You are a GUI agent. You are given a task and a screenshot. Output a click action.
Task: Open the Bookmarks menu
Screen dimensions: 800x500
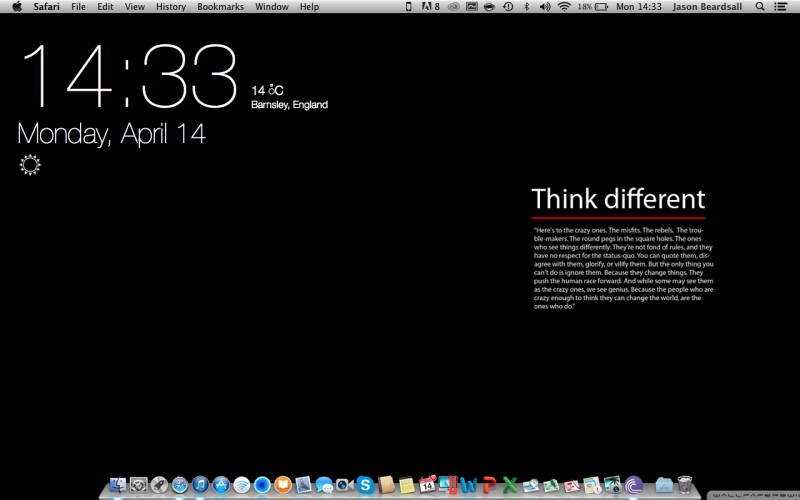pos(220,7)
